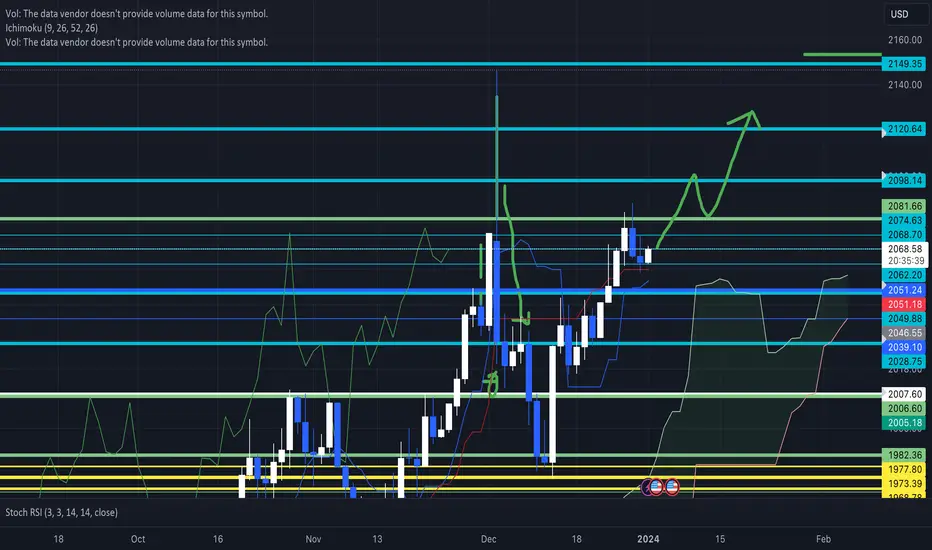Viewport: 932px width, 550px height.
Task: Click the bar countdown timer 20:35:39
Action: pyautogui.click(x=905, y=261)
